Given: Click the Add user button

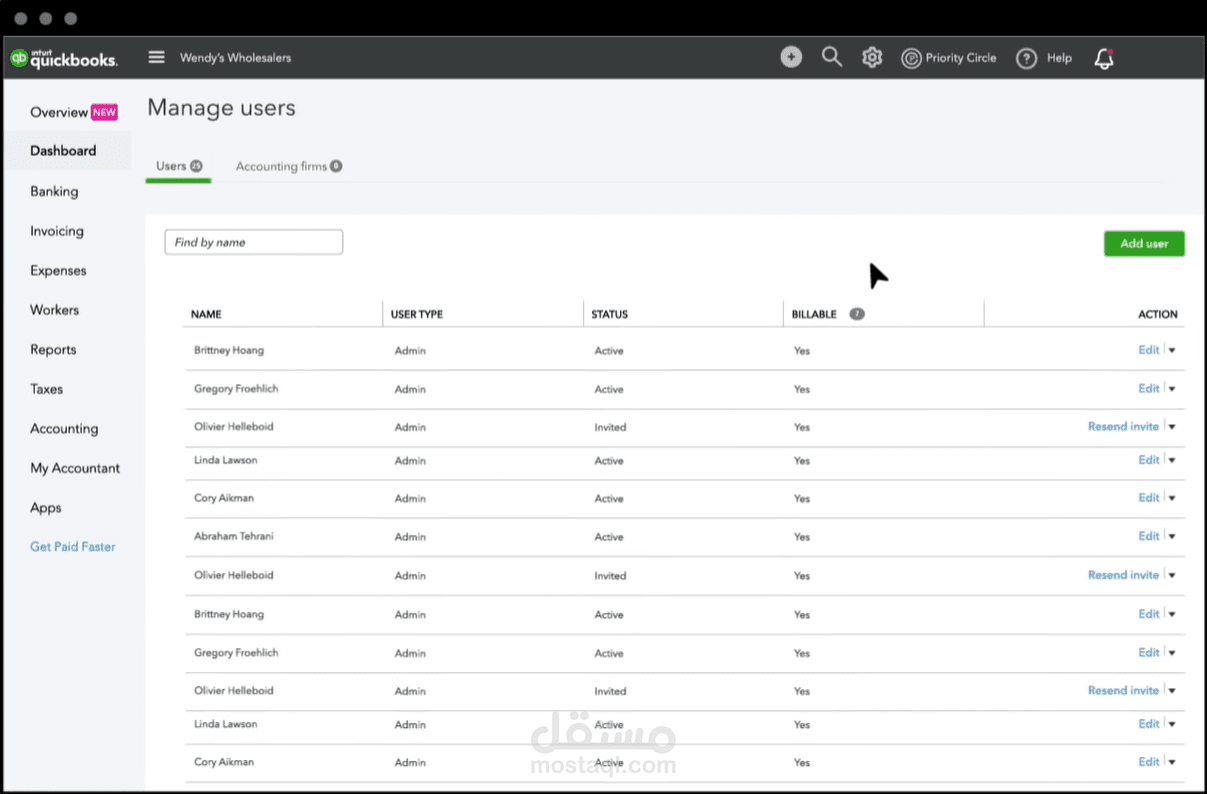Looking at the screenshot, I should pos(1144,243).
